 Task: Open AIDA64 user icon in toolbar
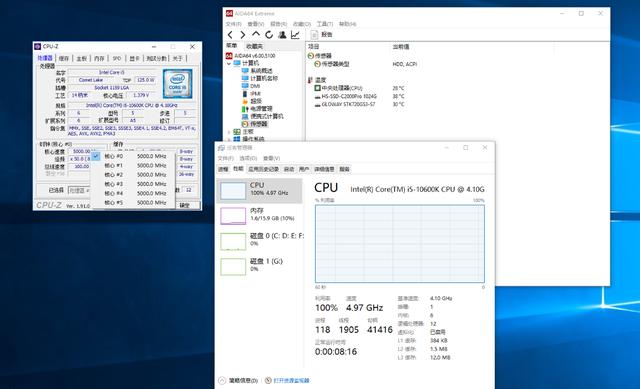tap(282, 35)
